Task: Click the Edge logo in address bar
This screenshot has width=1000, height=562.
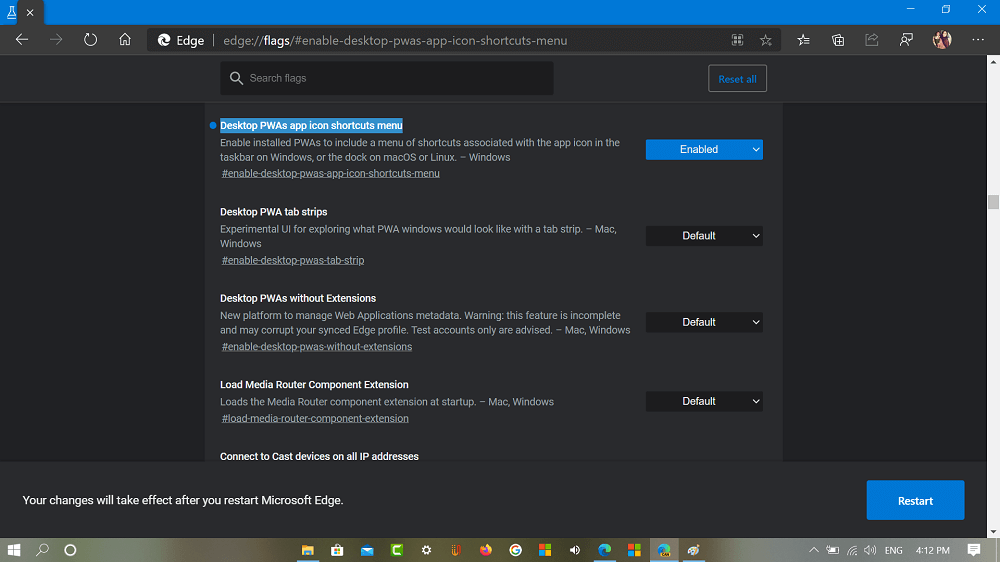Action: tap(164, 40)
